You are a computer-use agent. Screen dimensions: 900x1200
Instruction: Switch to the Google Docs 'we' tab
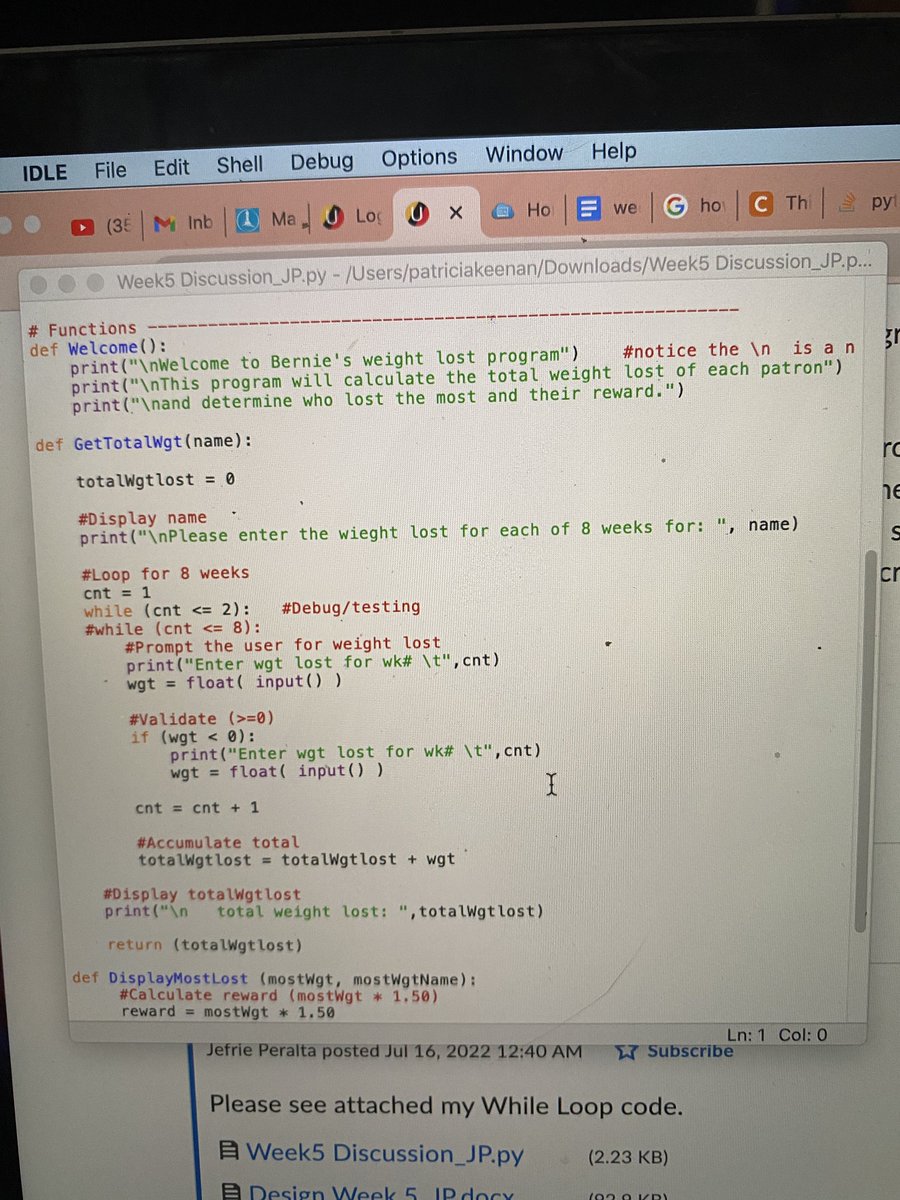[x=608, y=209]
